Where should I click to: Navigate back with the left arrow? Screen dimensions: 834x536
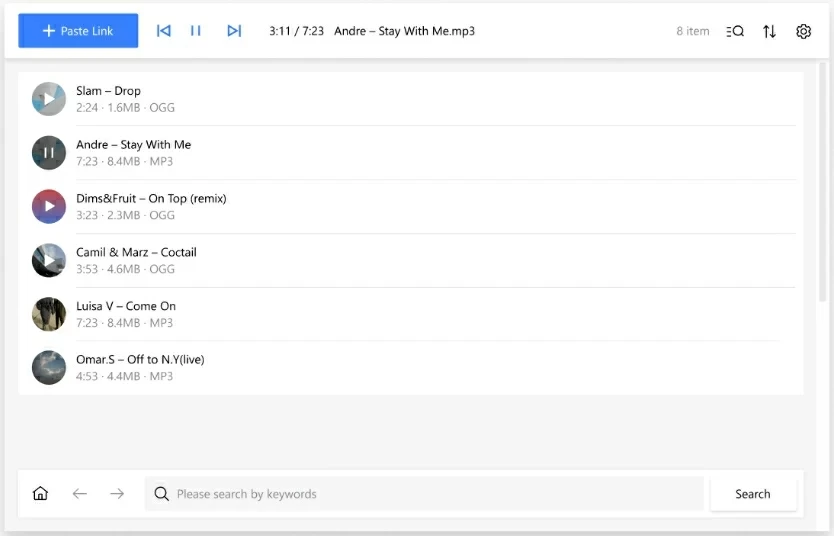(80, 494)
